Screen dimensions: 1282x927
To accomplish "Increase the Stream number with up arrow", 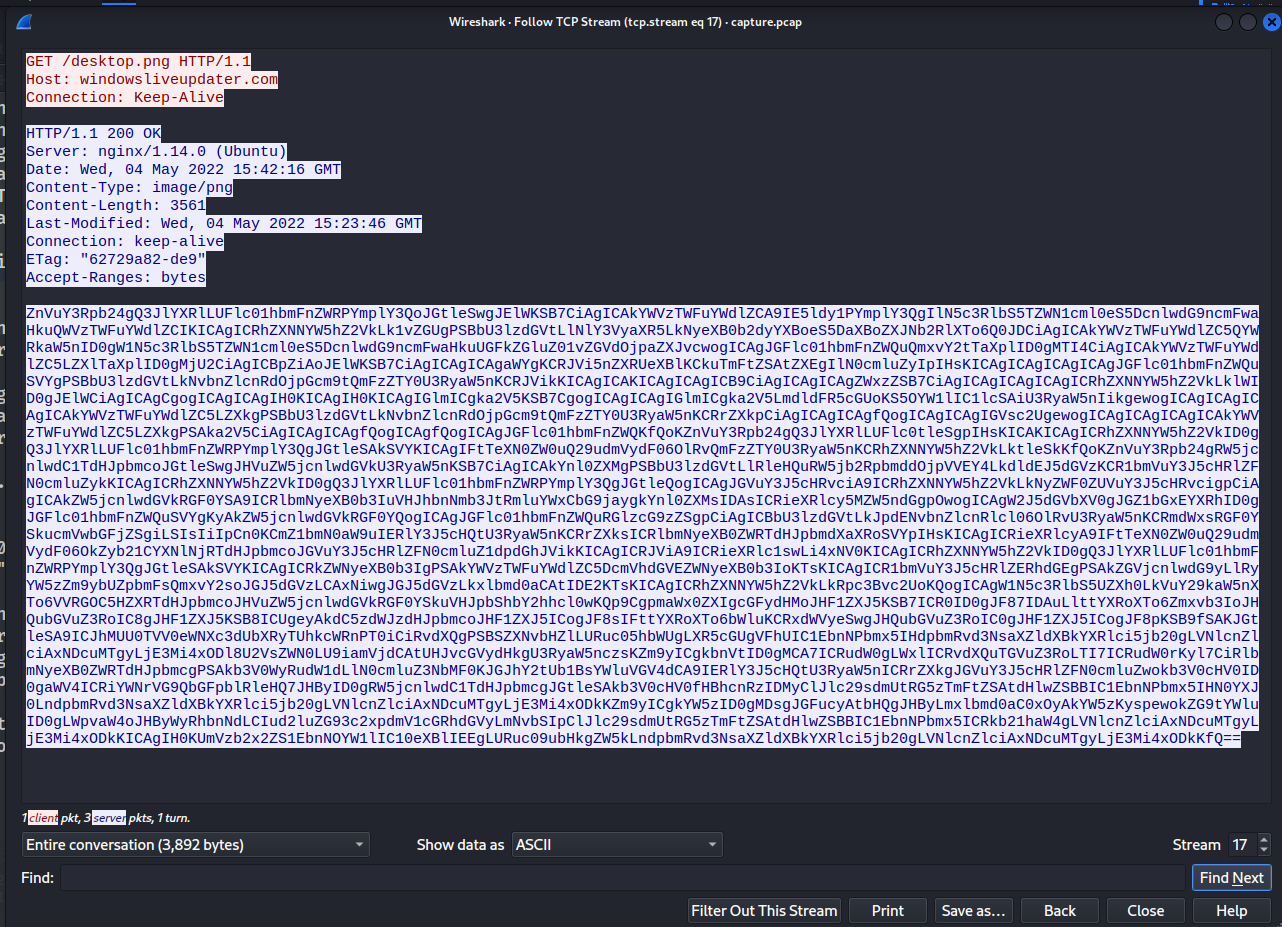I will [1265, 839].
